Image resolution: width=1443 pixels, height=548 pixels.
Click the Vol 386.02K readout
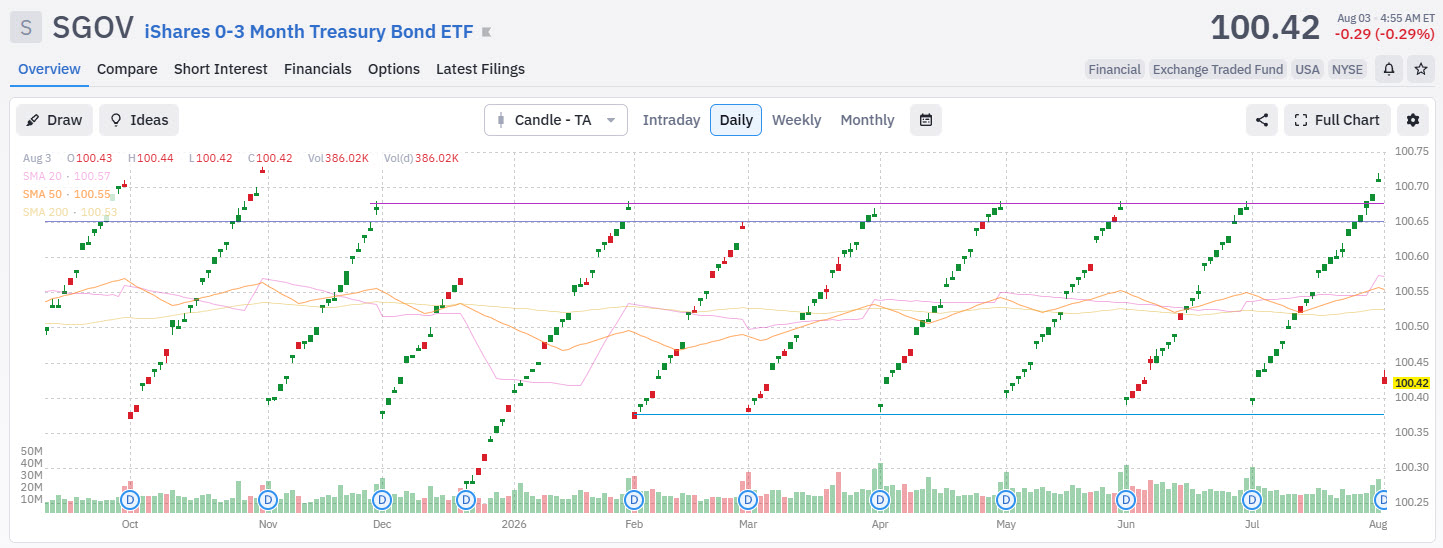[338, 158]
